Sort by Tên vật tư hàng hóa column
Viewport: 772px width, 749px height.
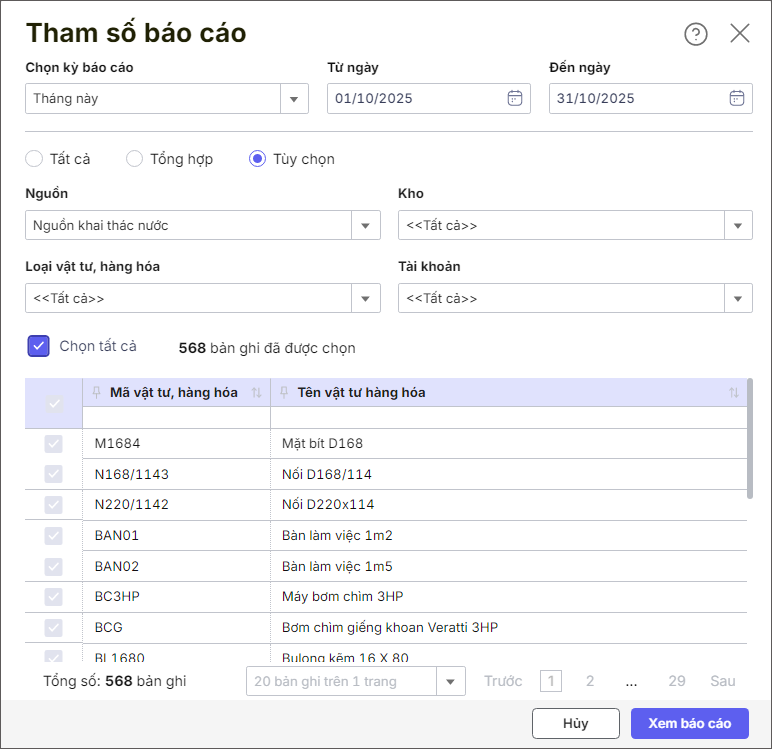click(734, 393)
